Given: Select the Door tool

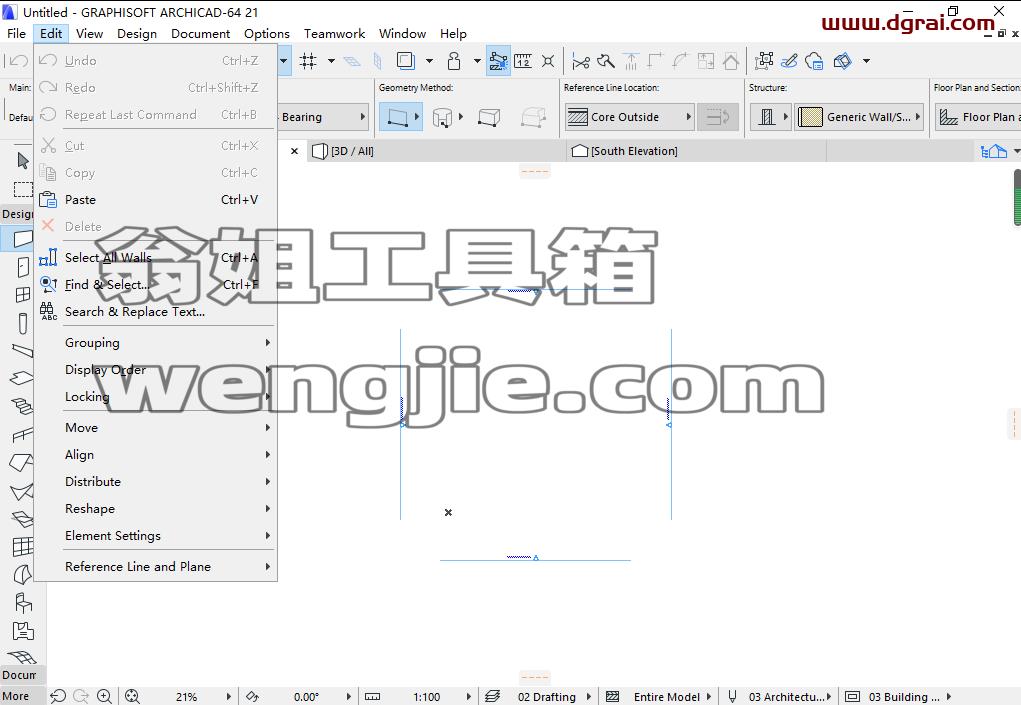Looking at the screenshot, I should click(x=23, y=267).
